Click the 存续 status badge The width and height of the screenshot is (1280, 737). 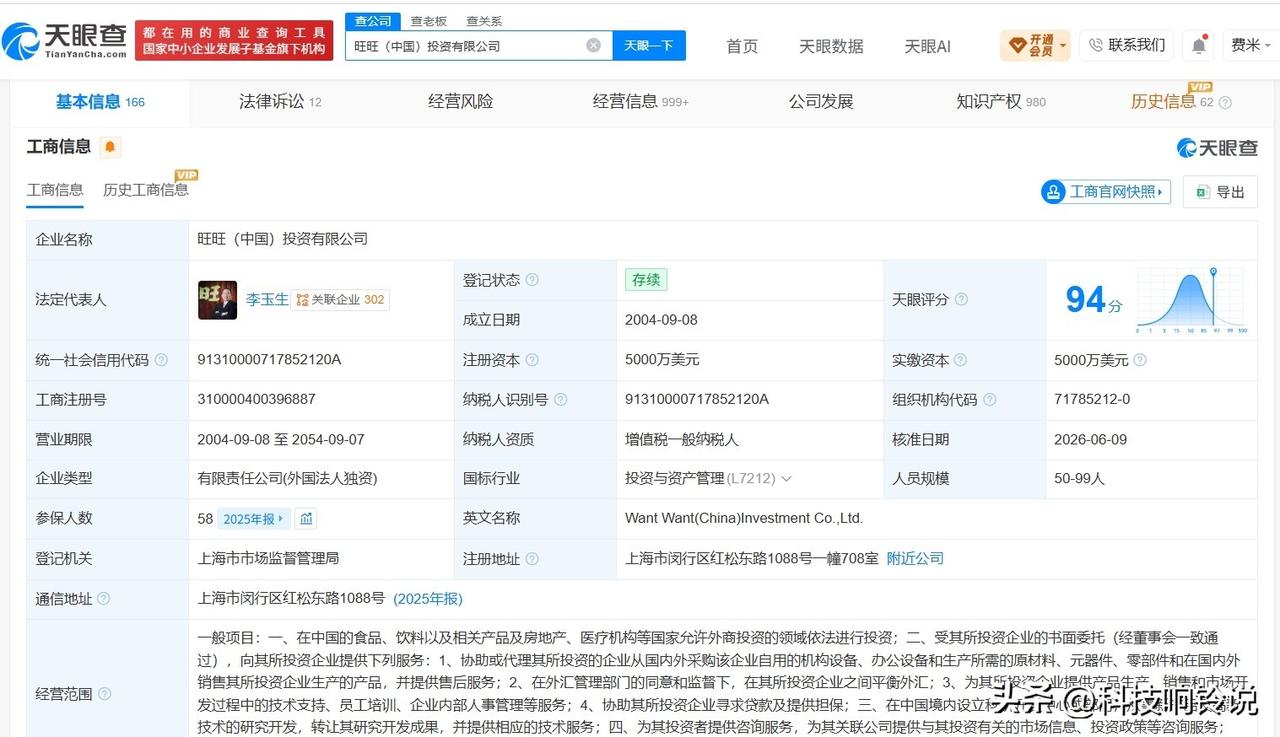point(646,280)
